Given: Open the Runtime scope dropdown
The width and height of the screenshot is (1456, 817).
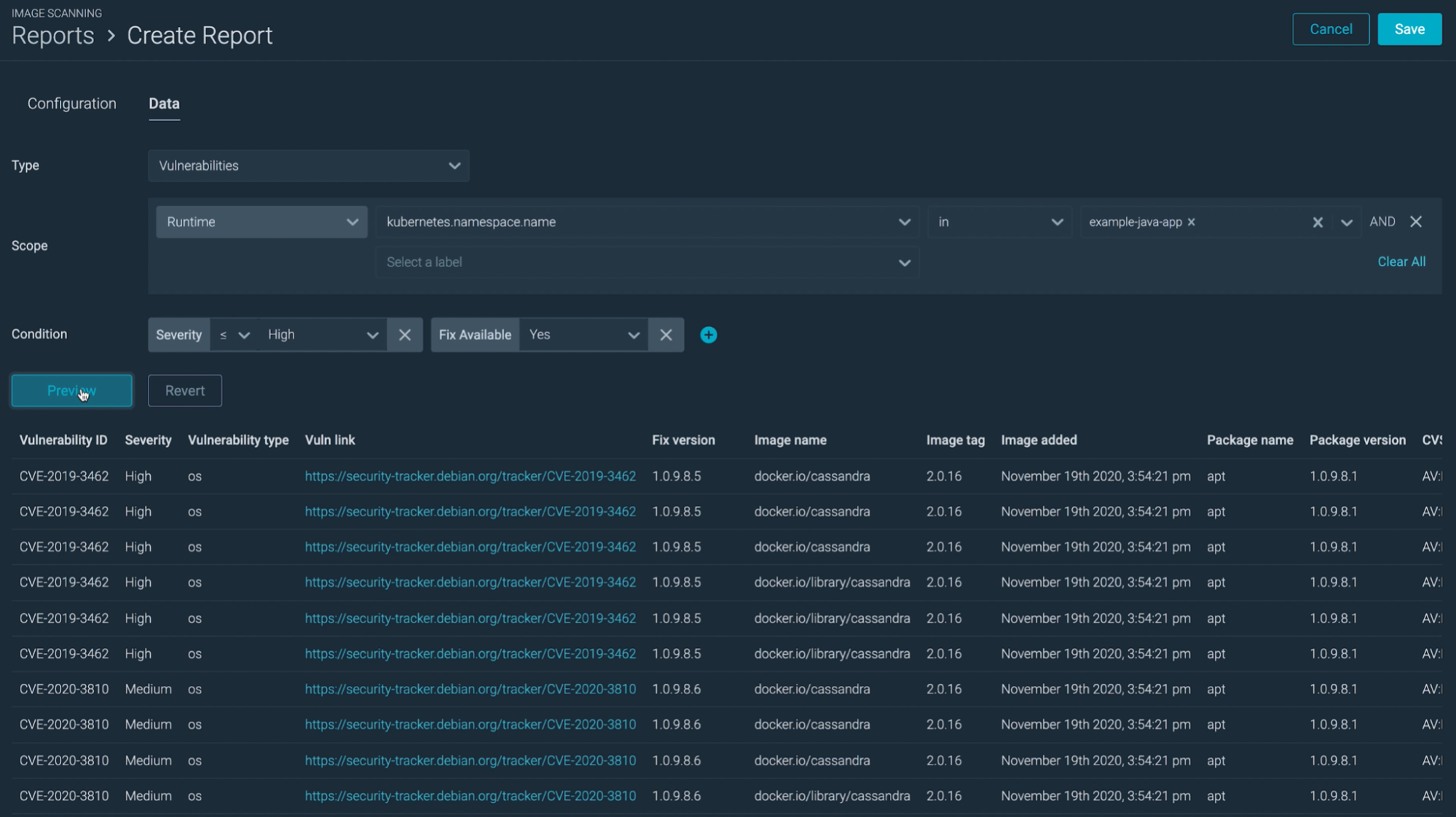Looking at the screenshot, I should click(x=261, y=222).
